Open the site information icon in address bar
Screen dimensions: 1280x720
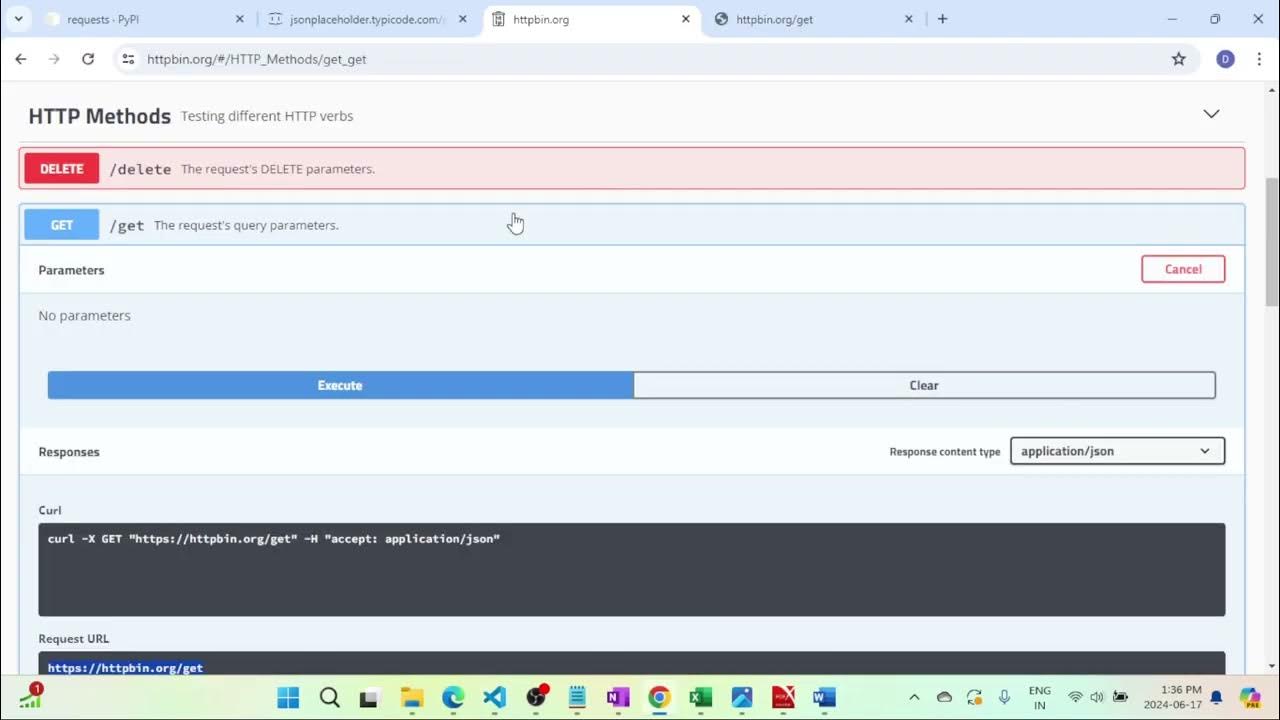(x=128, y=59)
